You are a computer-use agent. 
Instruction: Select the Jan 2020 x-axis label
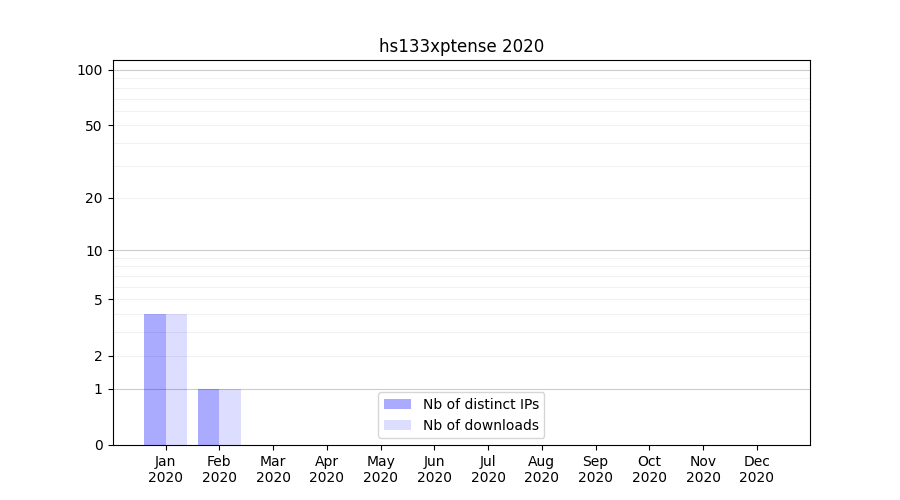(x=165, y=469)
